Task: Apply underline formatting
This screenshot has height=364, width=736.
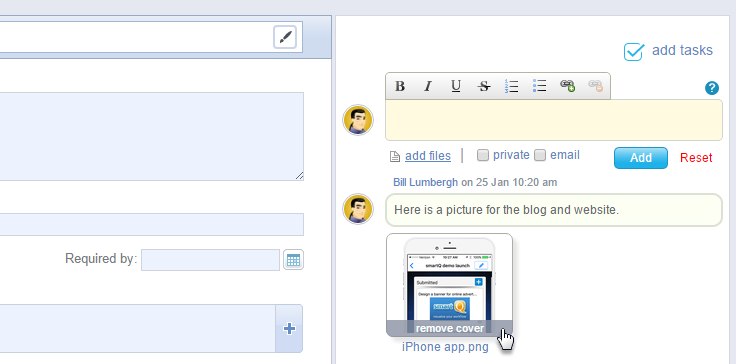Action: [456, 86]
